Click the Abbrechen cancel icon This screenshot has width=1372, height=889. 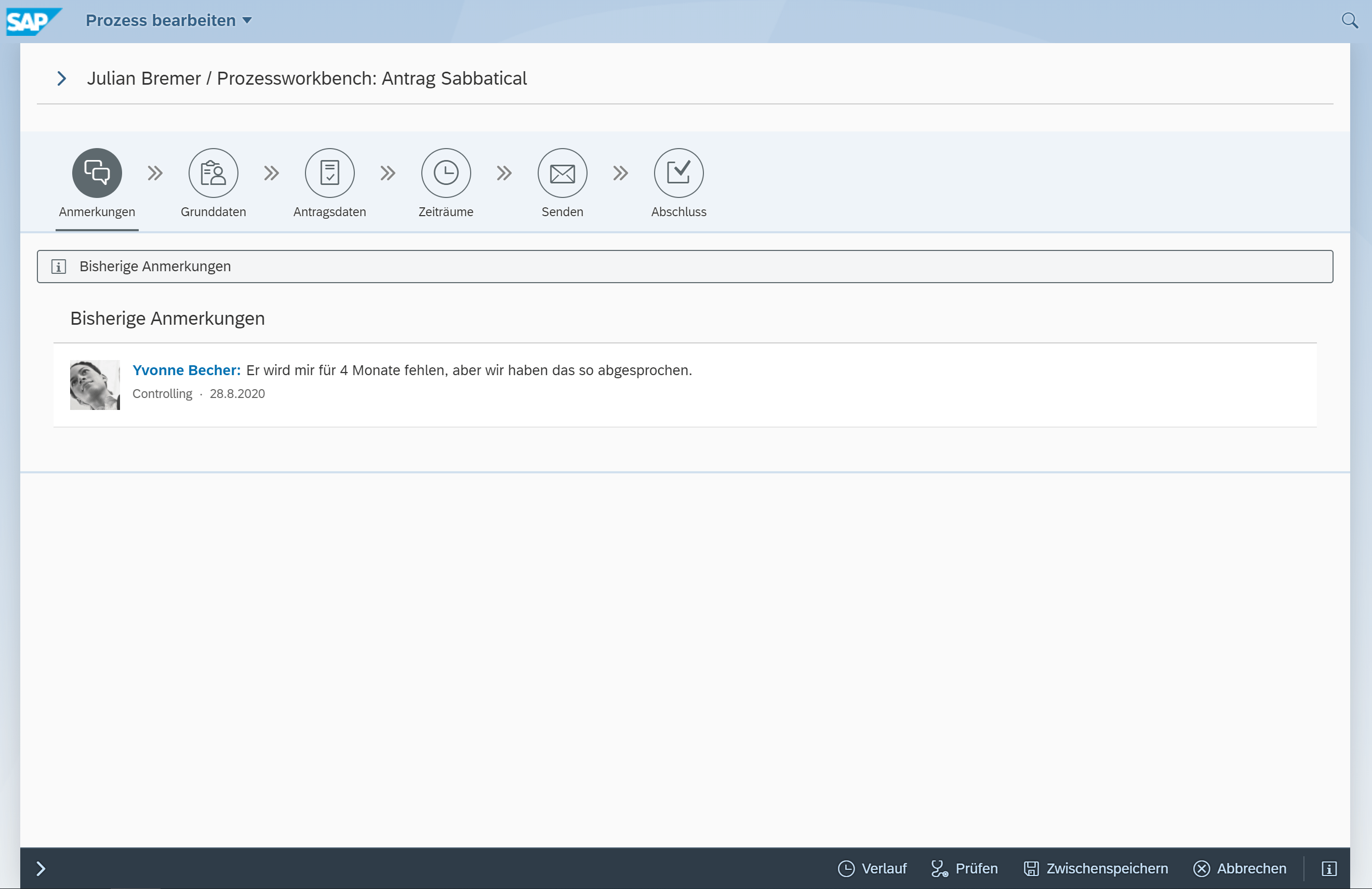coord(1202,869)
